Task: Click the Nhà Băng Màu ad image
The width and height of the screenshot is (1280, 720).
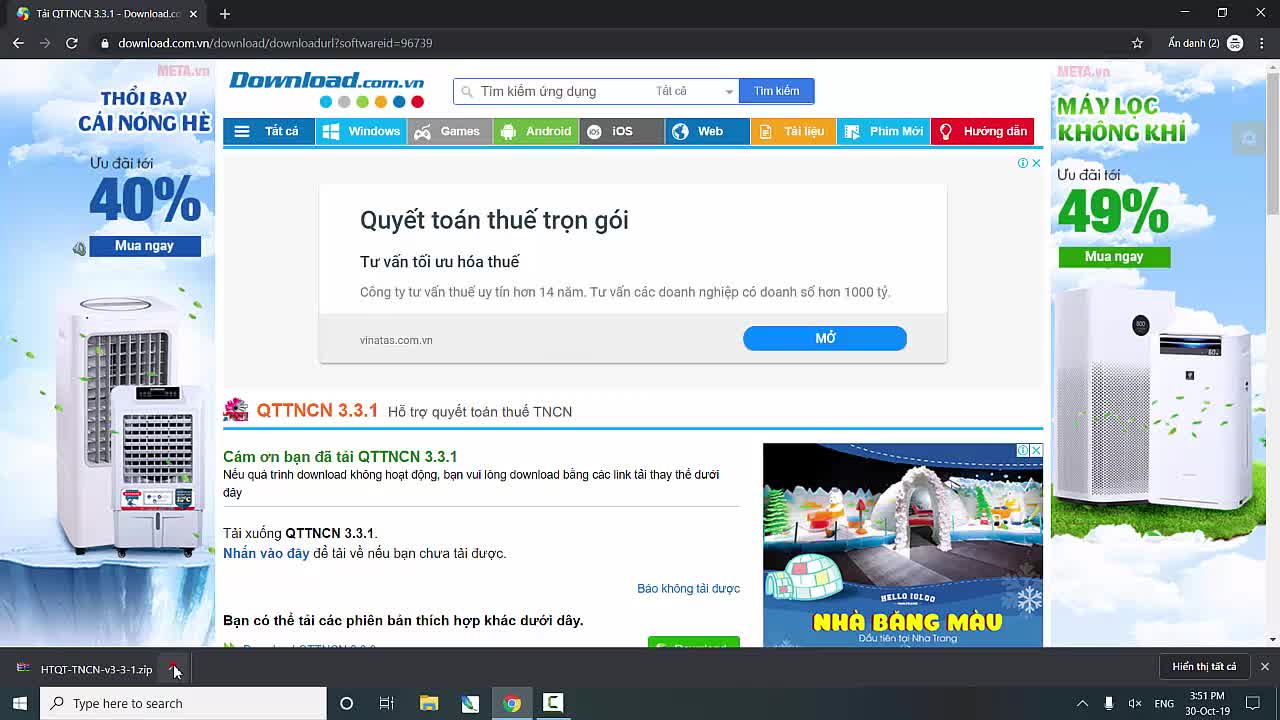Action: pos(902,545)
